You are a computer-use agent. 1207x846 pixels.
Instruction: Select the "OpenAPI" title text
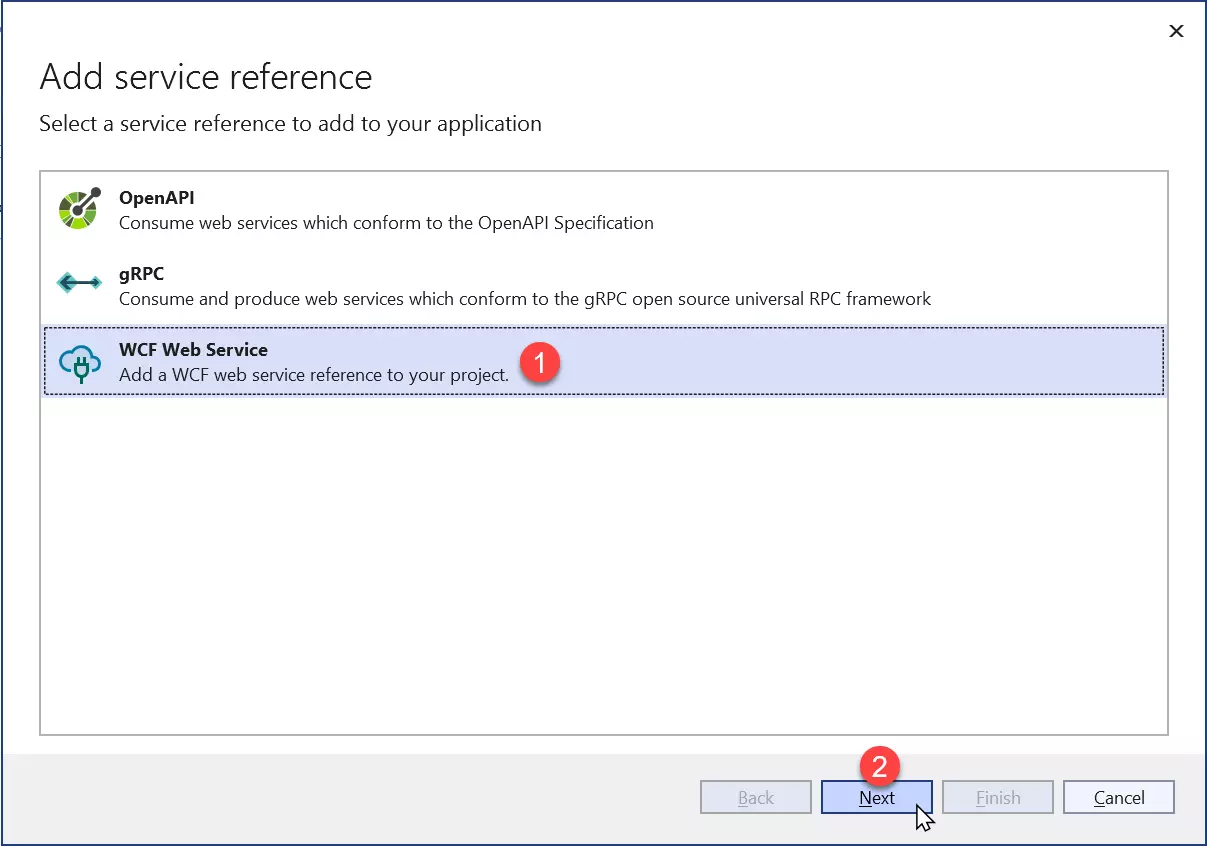coord(157,198)
